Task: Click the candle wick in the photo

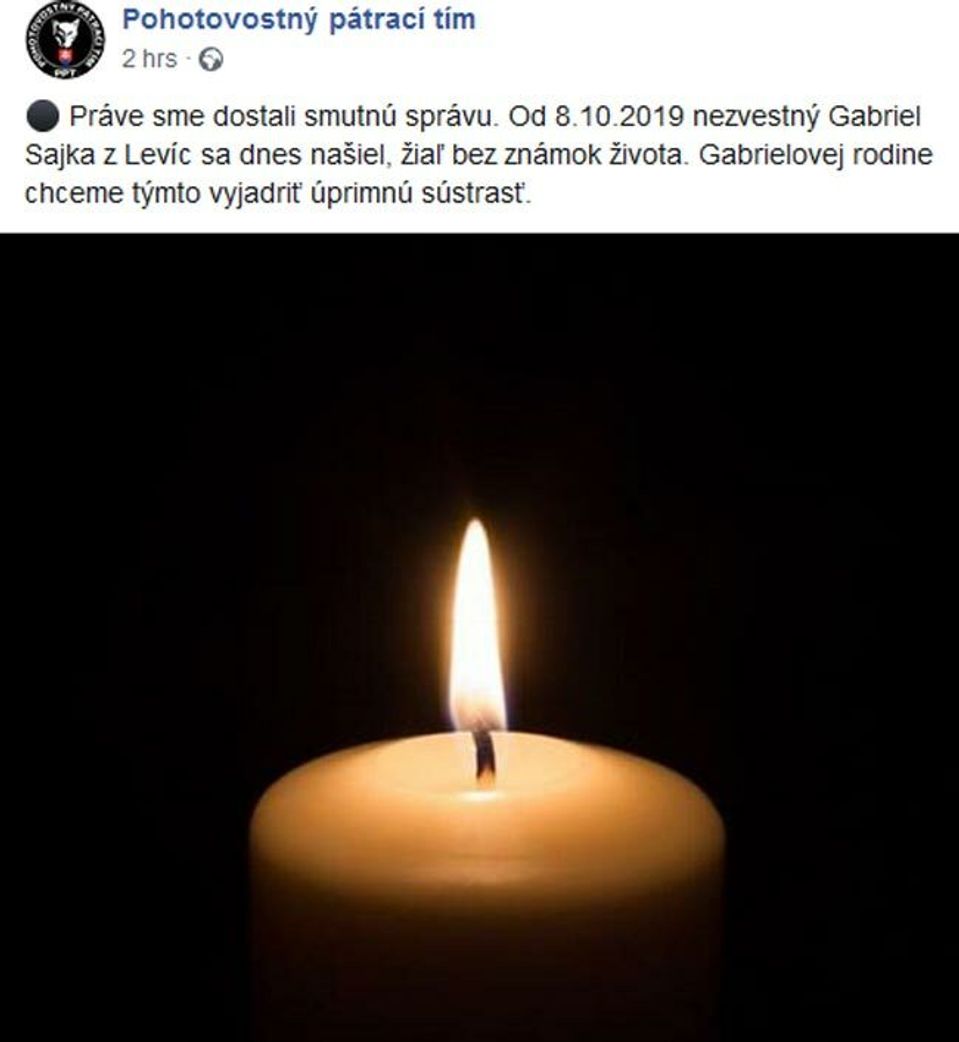Action: click(x=485, y=756)
